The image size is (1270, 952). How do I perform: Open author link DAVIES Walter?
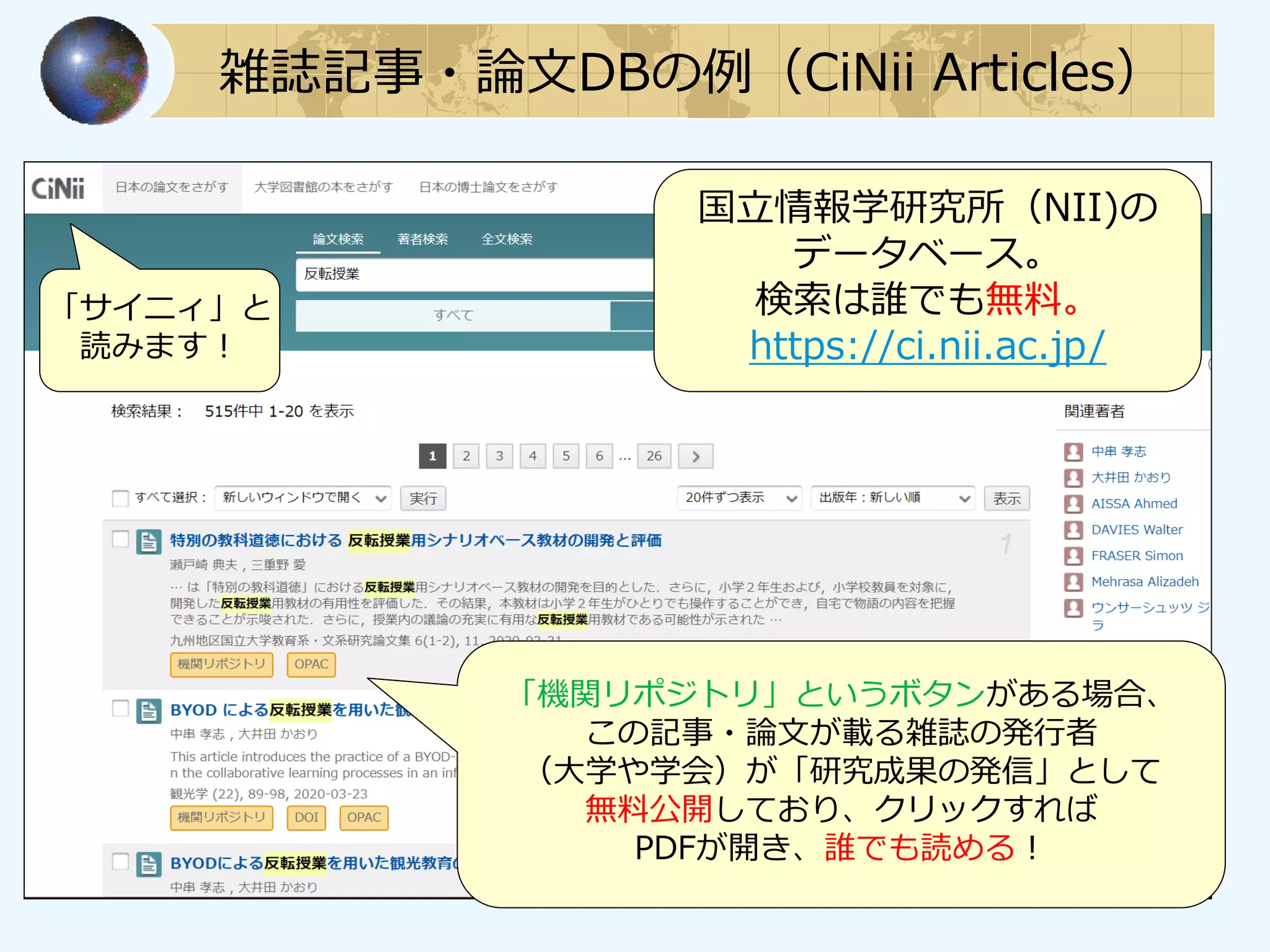click(x=1137, y=530)
